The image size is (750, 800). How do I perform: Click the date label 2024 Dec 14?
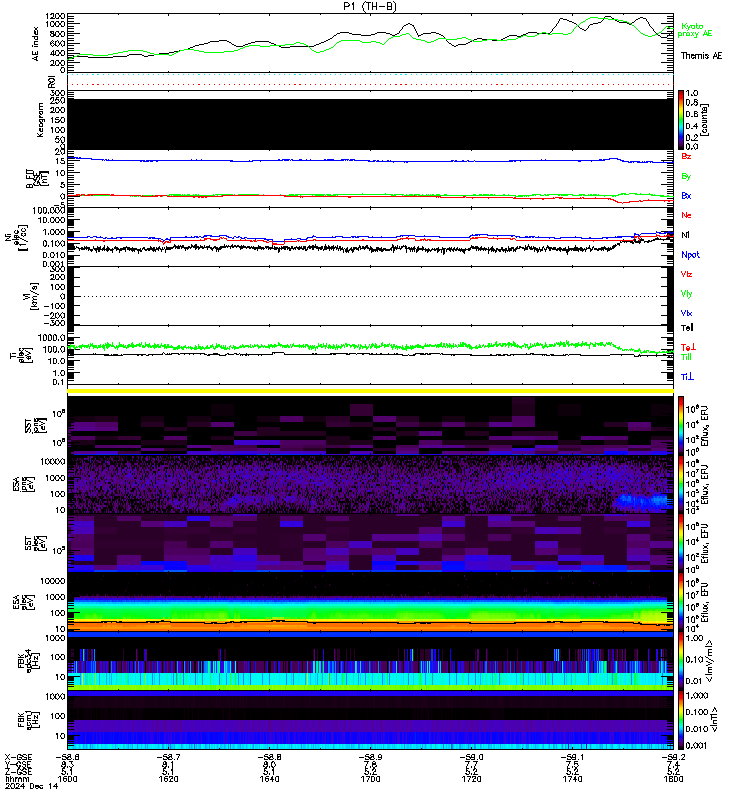click(32, 786)
